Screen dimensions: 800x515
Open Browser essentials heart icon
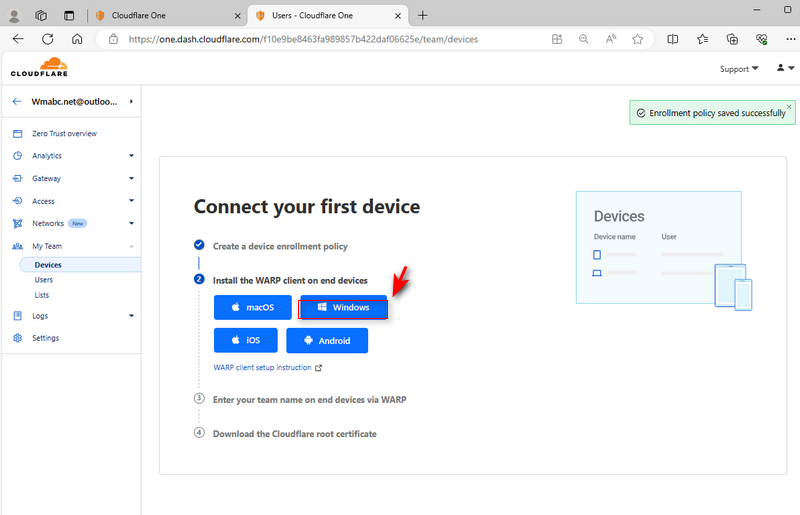tap(762, 39)
